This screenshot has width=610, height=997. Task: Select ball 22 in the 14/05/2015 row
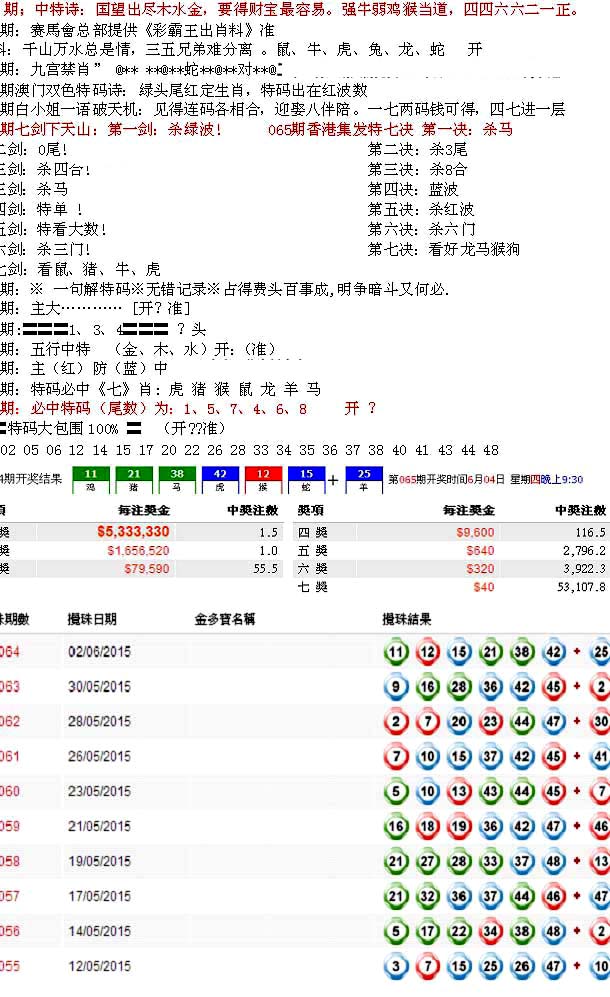[459, 932]
